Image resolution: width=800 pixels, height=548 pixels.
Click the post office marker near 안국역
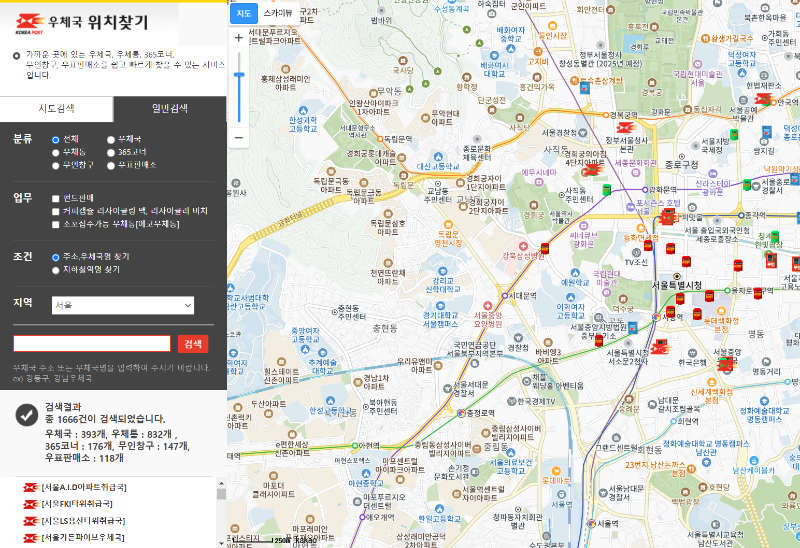coord(764,98)
